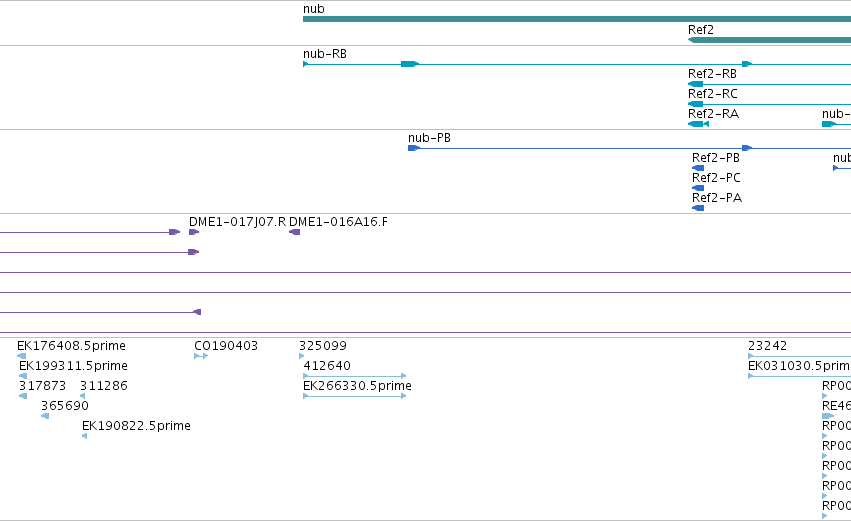851x521 pixels.
Task: Open the 317873 feature label
Action: tap(42, 386)
